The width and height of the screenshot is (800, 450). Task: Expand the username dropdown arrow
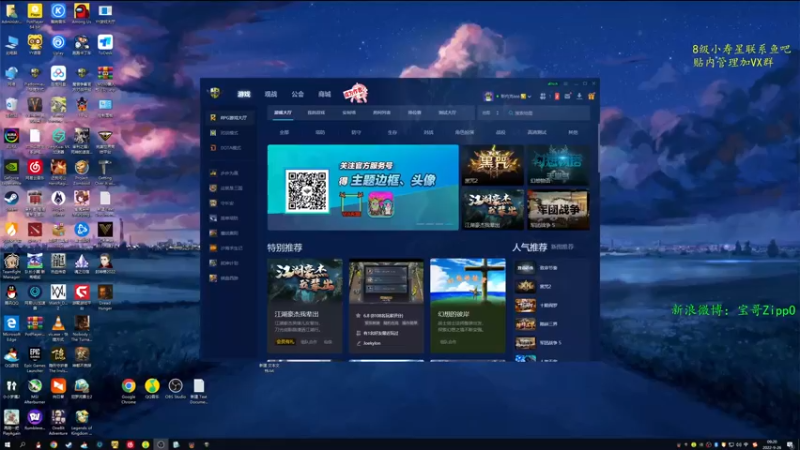(x=530, y=96)
